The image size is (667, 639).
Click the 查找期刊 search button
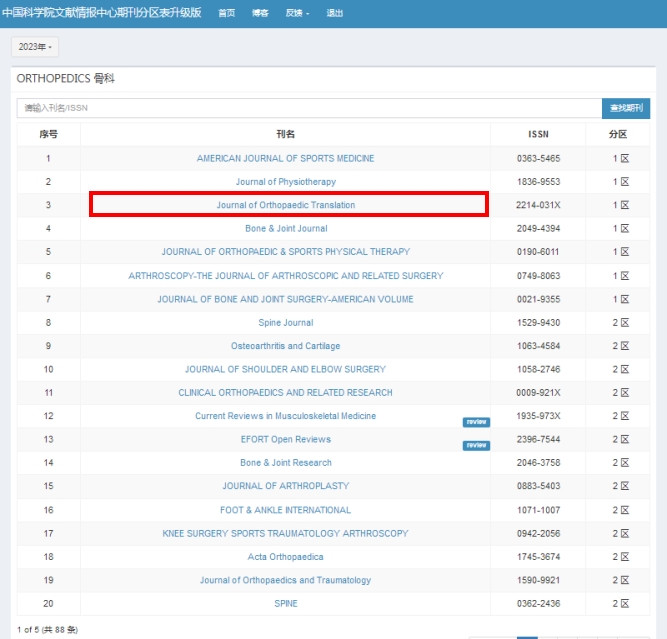click(x=626, y=108)
